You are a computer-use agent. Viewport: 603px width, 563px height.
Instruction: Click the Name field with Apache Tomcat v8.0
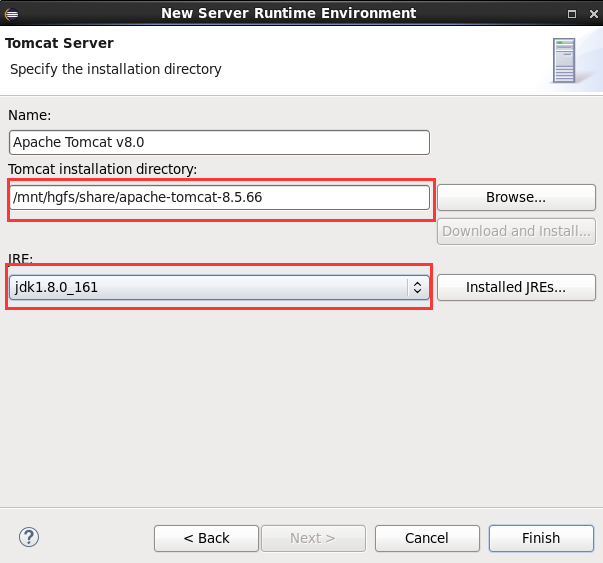click(219, 142)
